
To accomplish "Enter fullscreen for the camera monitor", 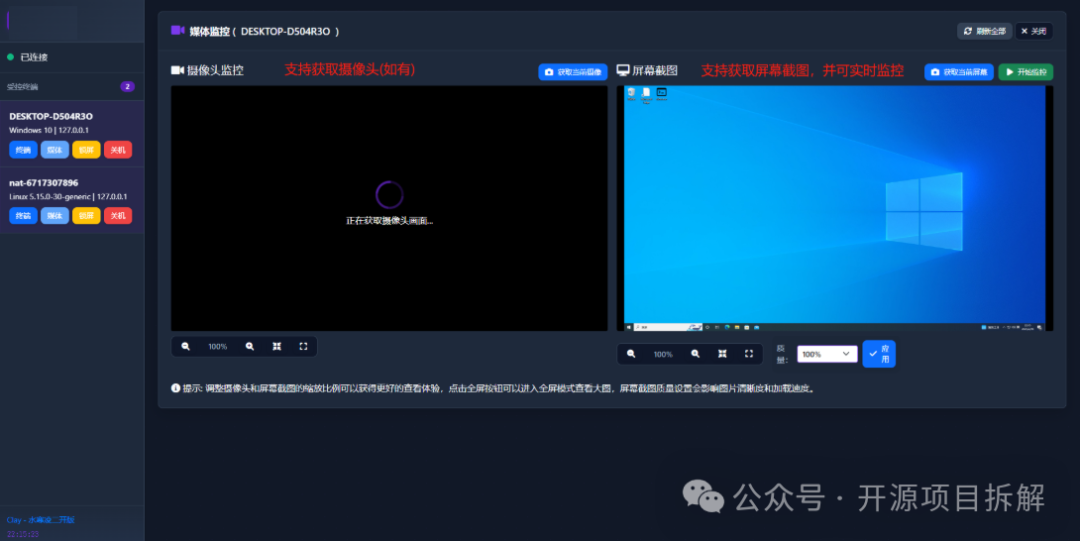I will [x=303, y=347].
